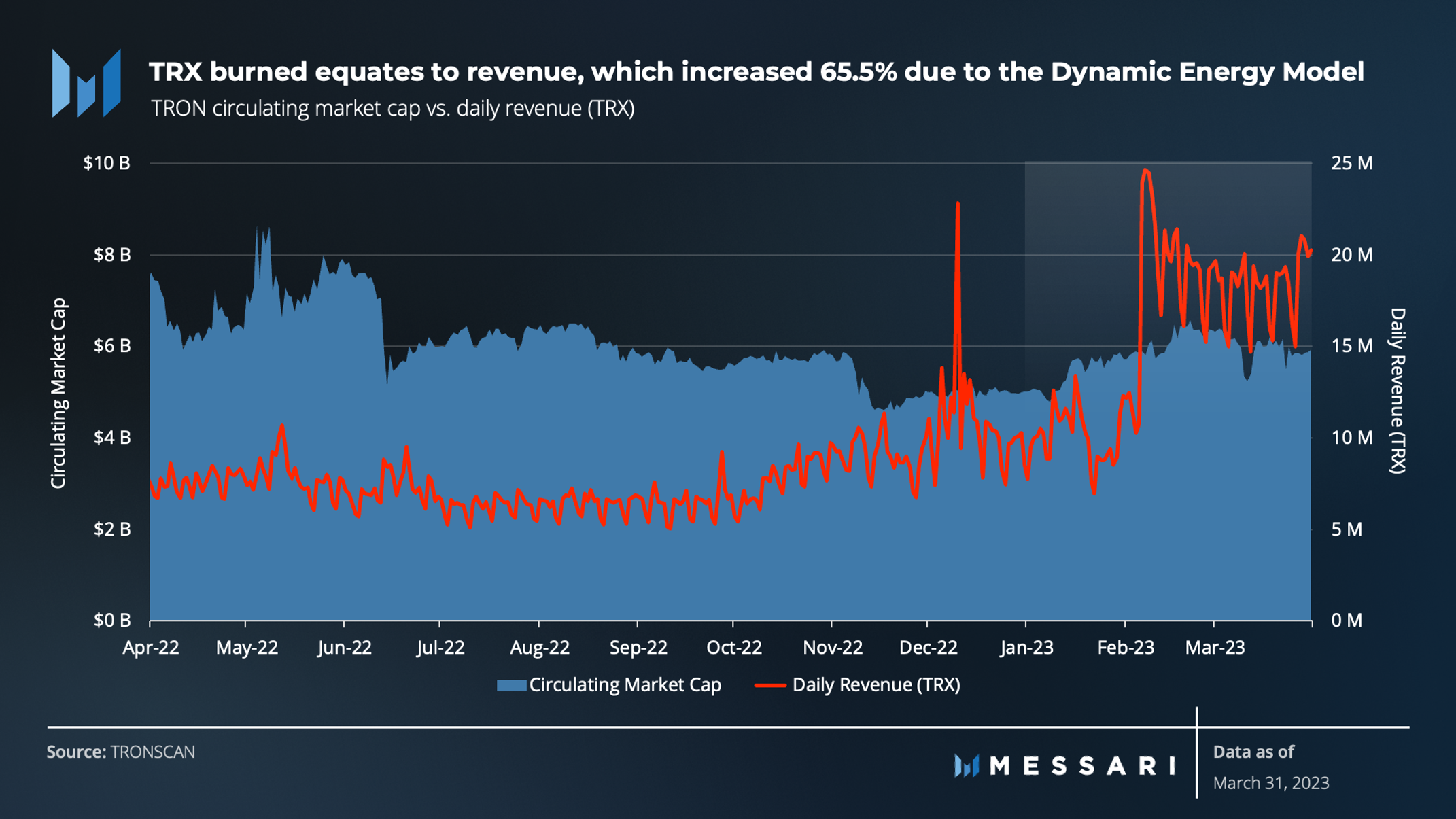Click the Jul-22 x-axis label
Screen dimensions: 1456x819
pyautogui.click(x=440, y=648)
